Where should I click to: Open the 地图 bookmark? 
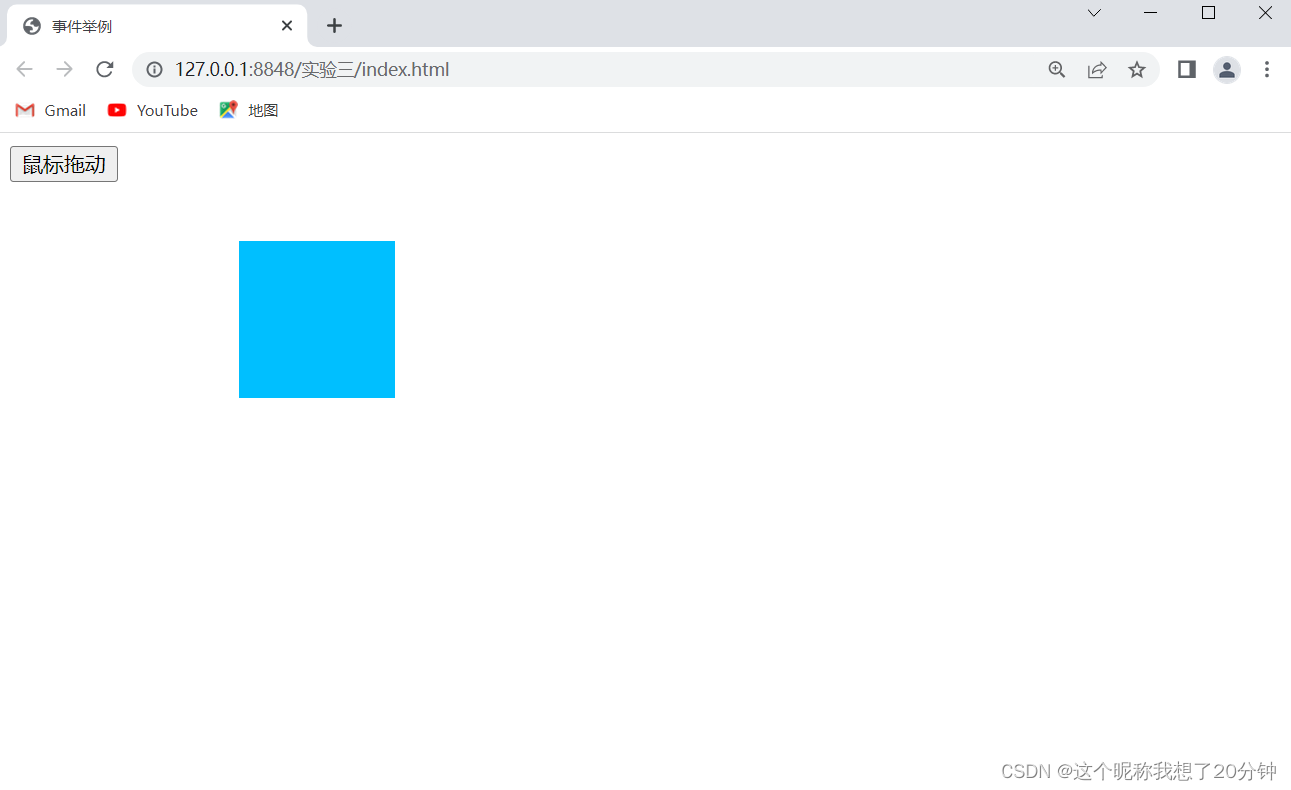coord(249,110)
